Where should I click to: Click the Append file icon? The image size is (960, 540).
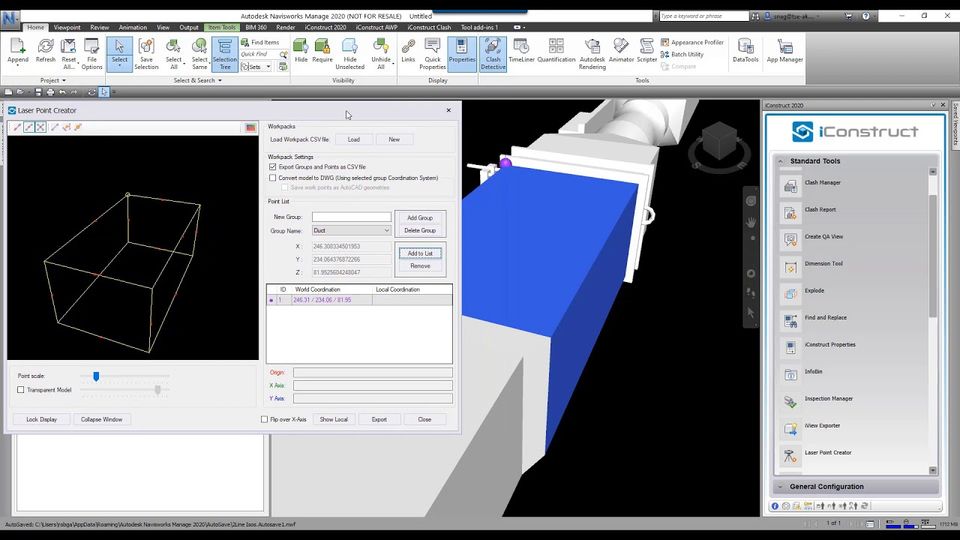click(18, 52)
